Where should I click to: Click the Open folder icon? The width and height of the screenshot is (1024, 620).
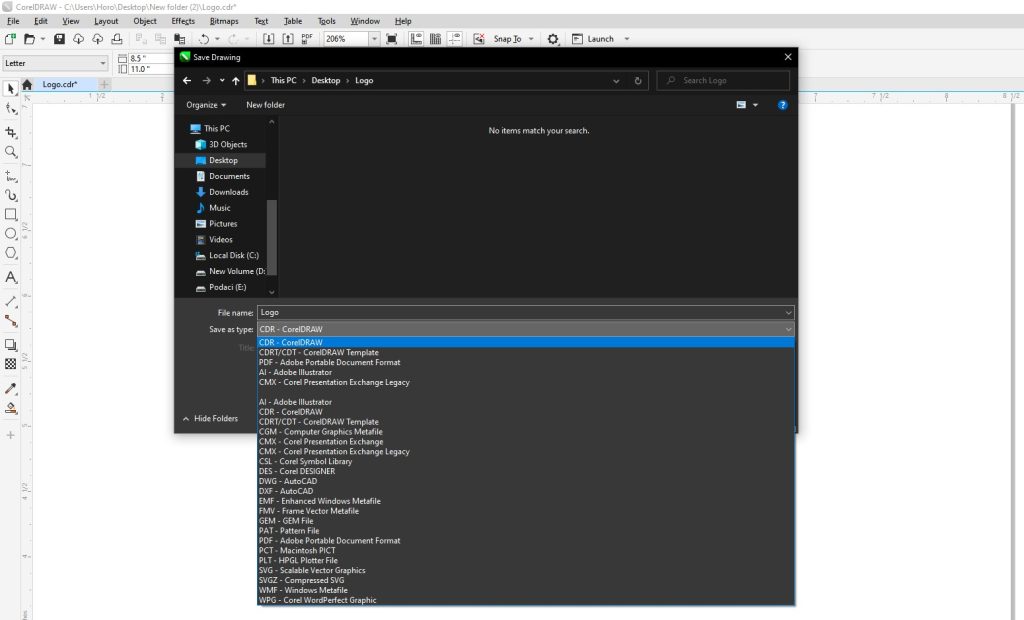(x=29, y=39)
